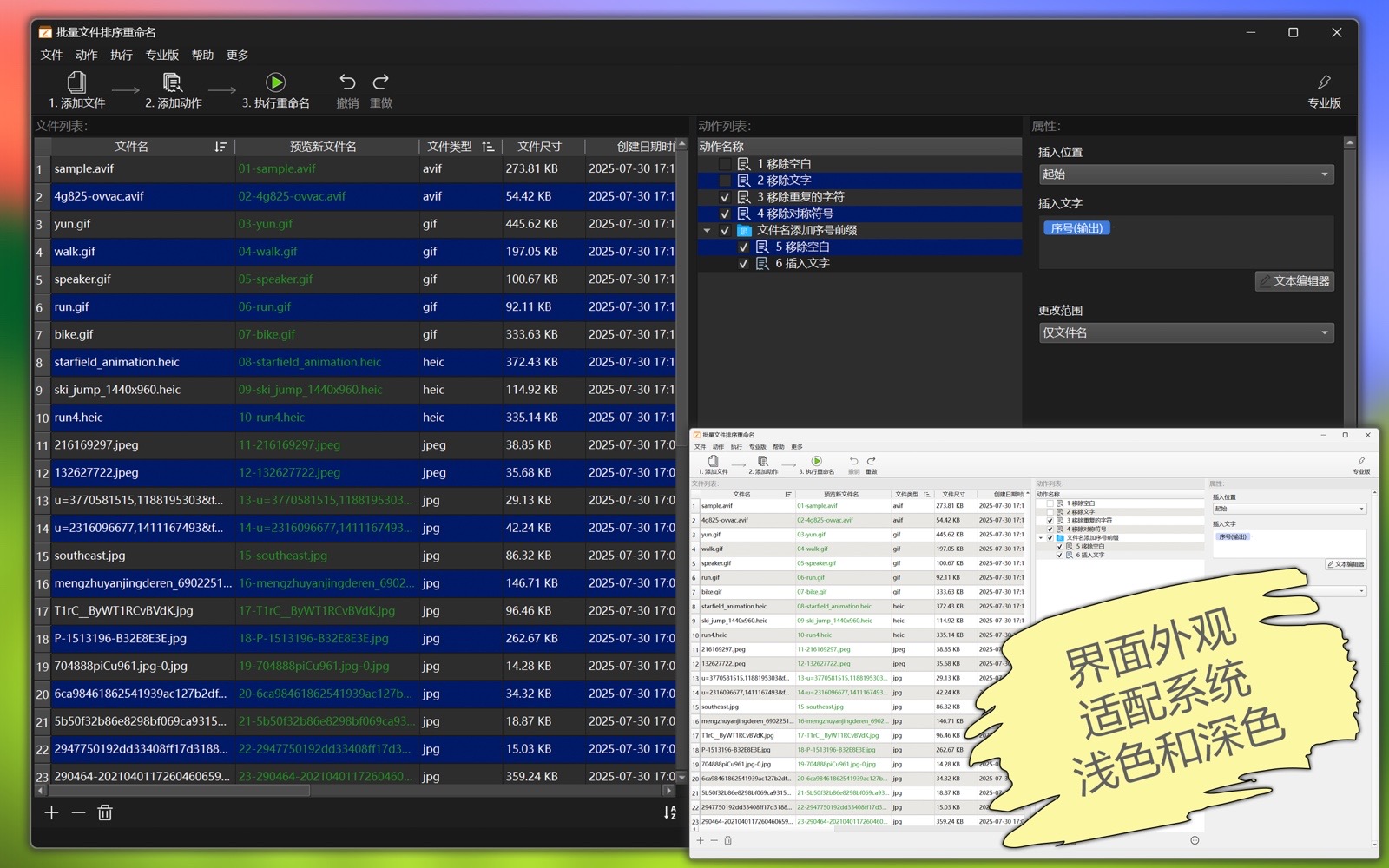Image resolution: width=1389 pixels, height=868 pixels.
Task: Open the 帮助 menu
Action: 202,55
